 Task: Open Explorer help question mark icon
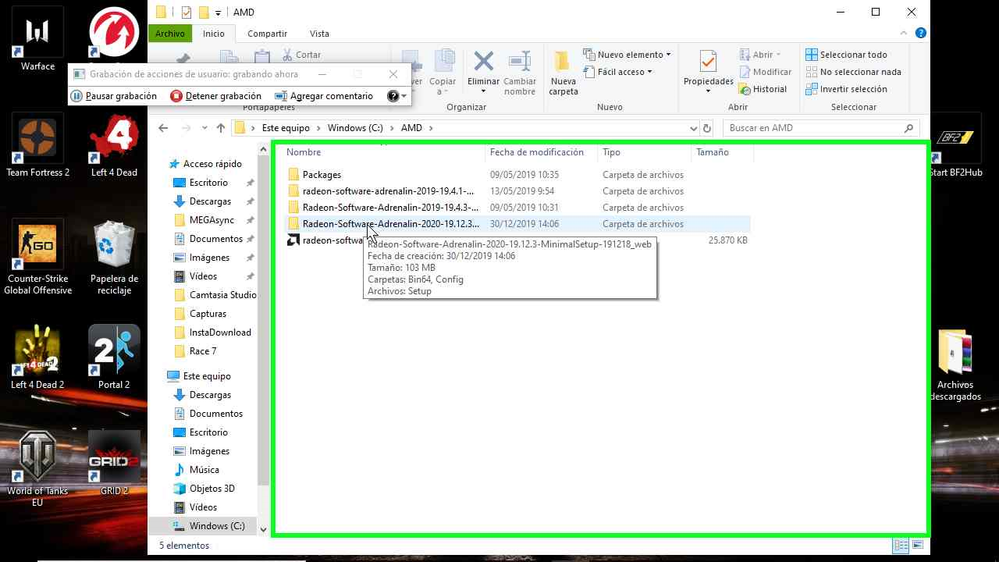click(x=921, y=33)
